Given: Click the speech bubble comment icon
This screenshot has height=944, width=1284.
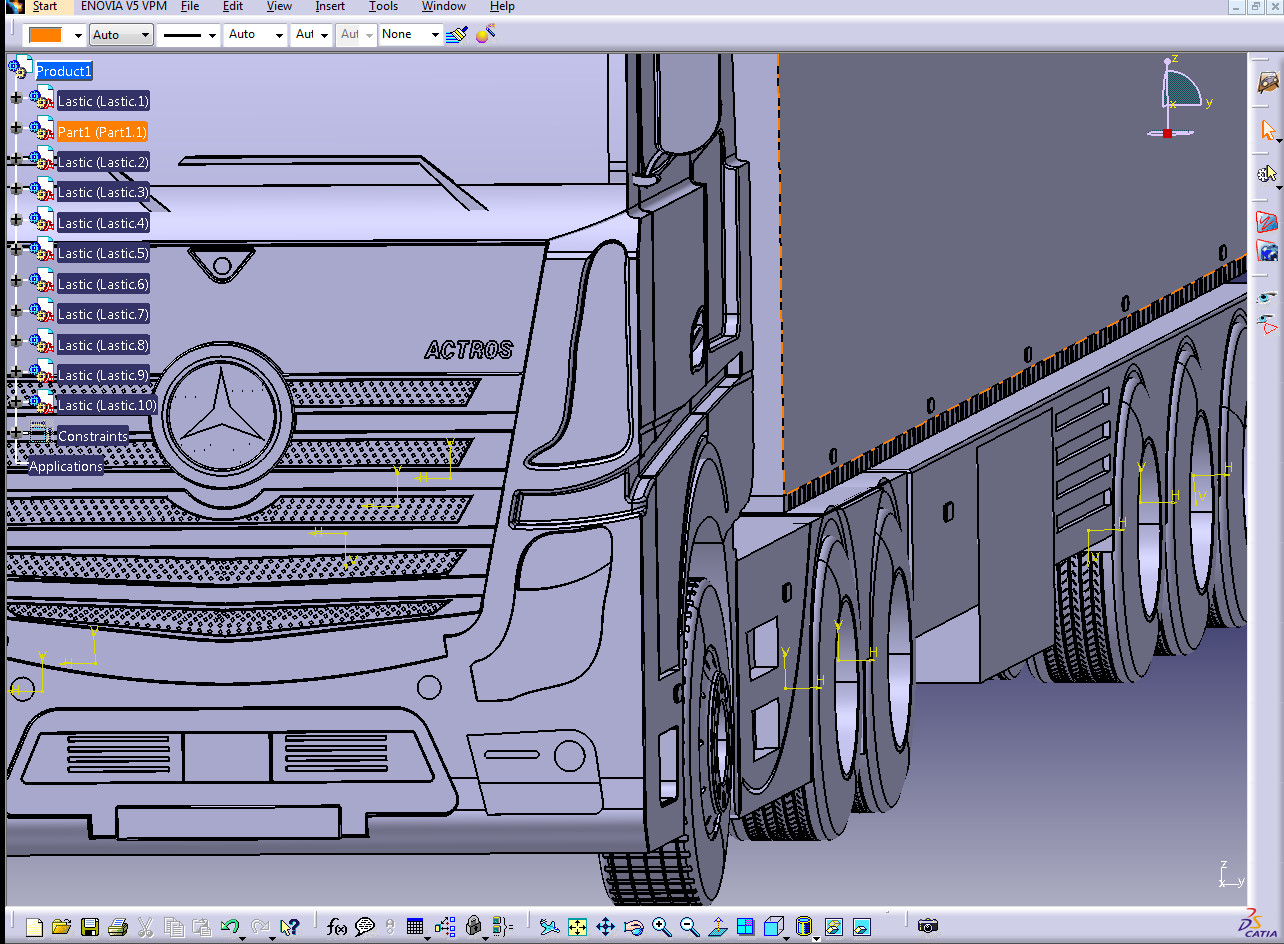Looking at the screenshot, I should coord(365,927).
